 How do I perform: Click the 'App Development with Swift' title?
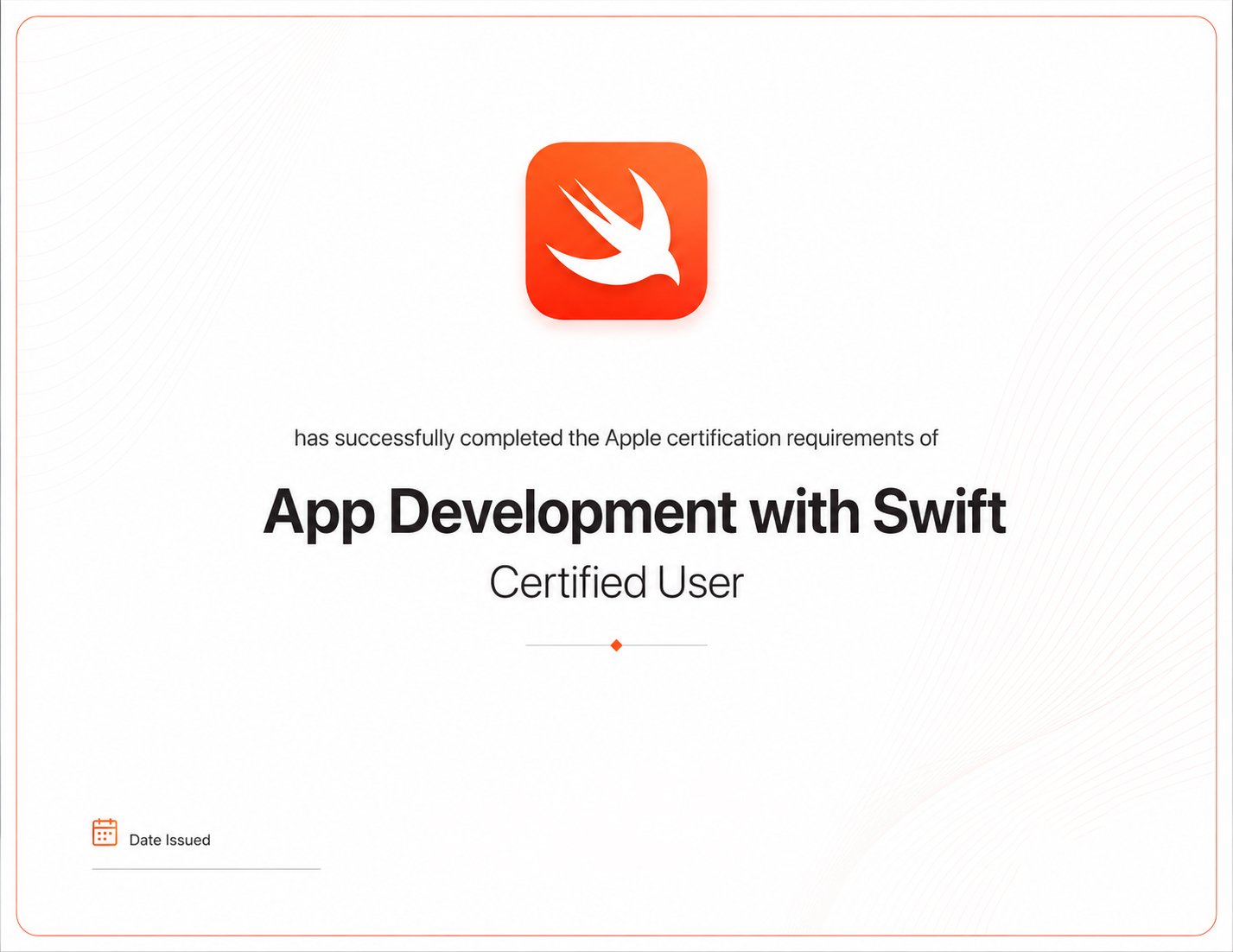pos(634,512)
